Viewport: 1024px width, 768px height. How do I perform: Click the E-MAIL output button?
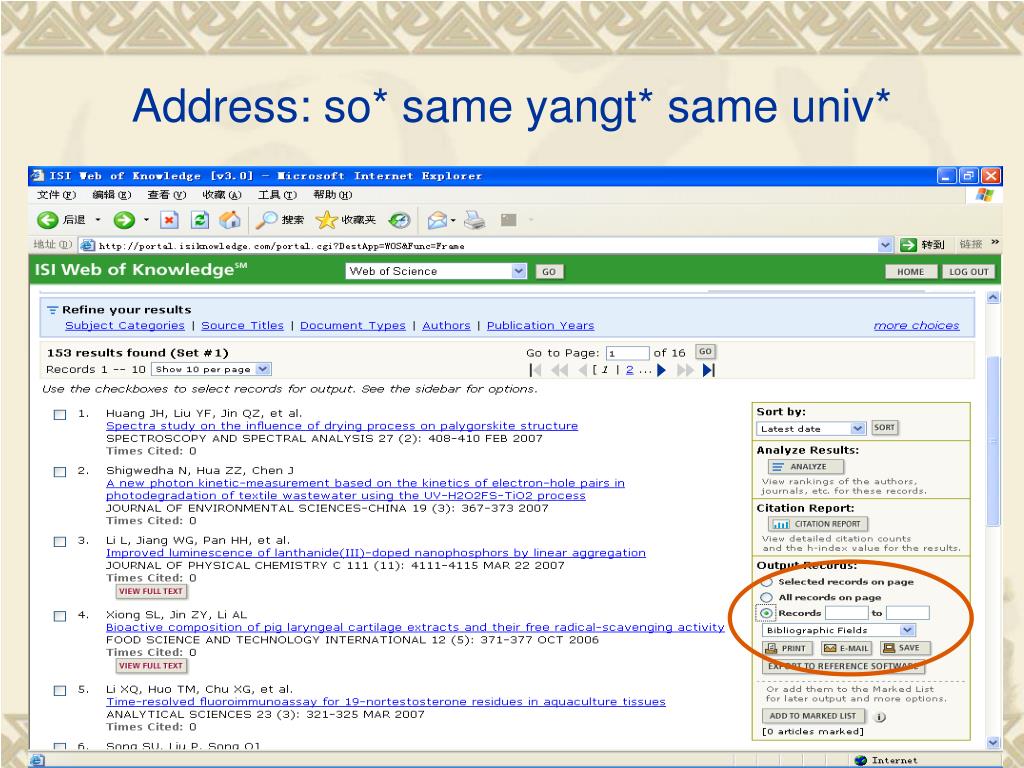(846, 648)
